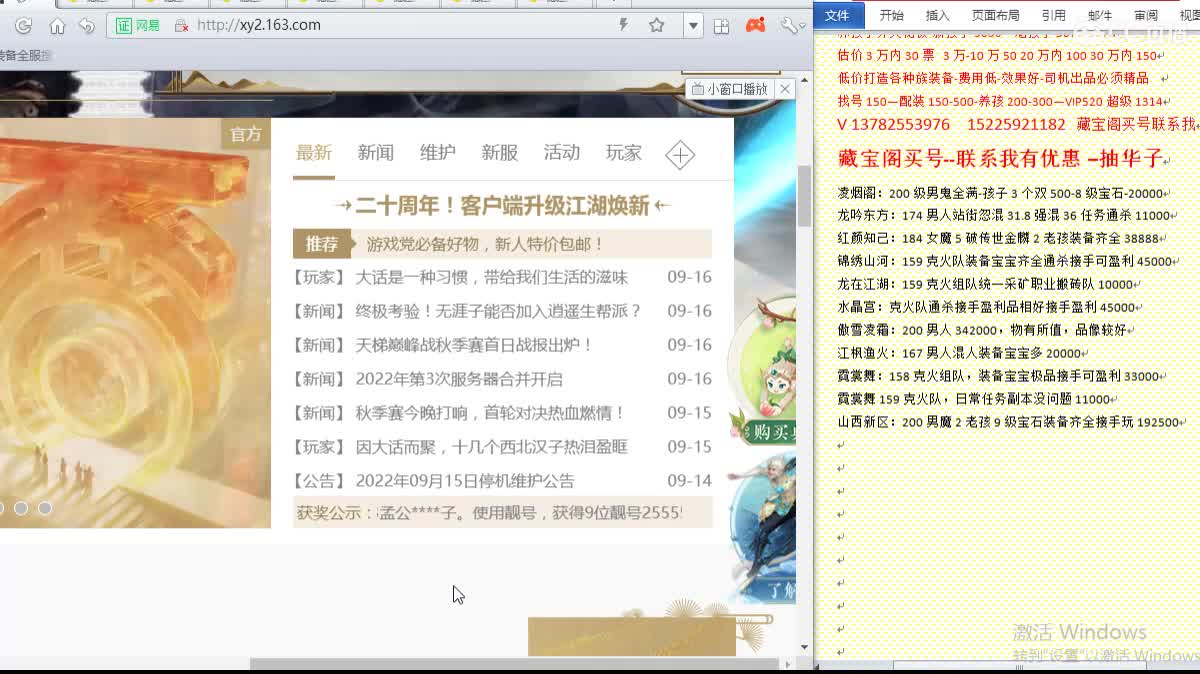The height and width of the screenshot is (674, 1200).
Task: Click the line 估价3万内30票
Action: click(997, 56)
